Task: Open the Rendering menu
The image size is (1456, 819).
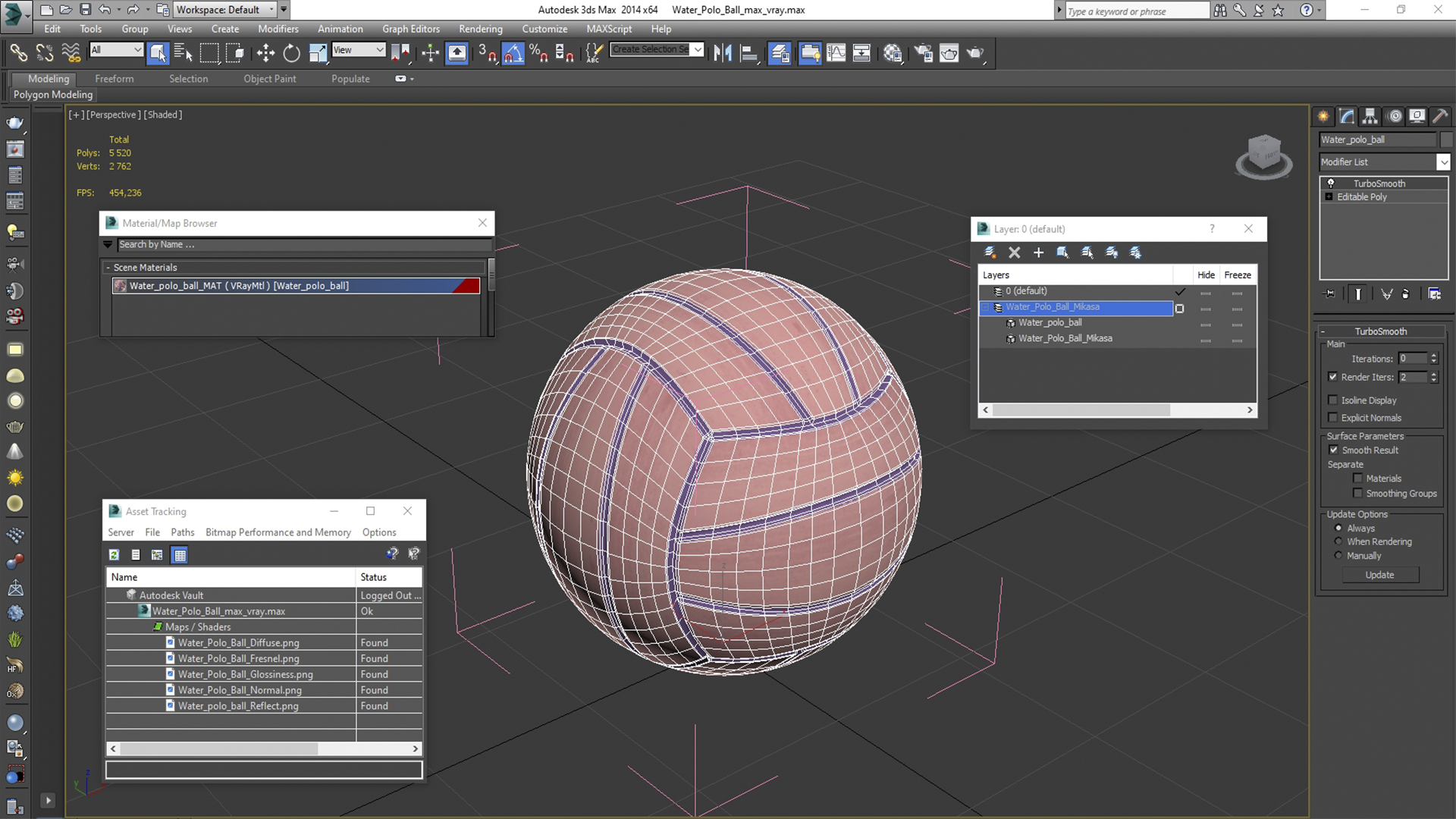Action: point(480,29)
